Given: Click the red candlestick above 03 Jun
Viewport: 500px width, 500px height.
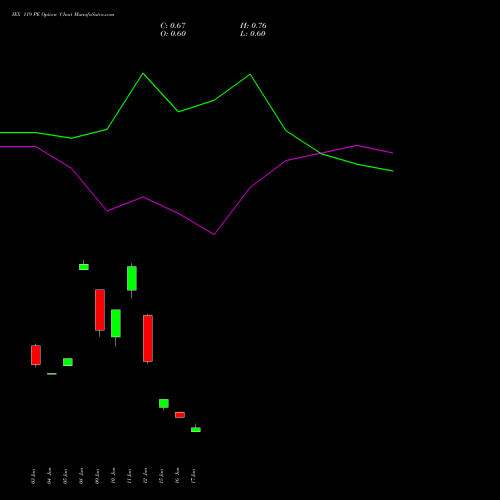Looking at the screenshot, I should [x=36, y=355].
